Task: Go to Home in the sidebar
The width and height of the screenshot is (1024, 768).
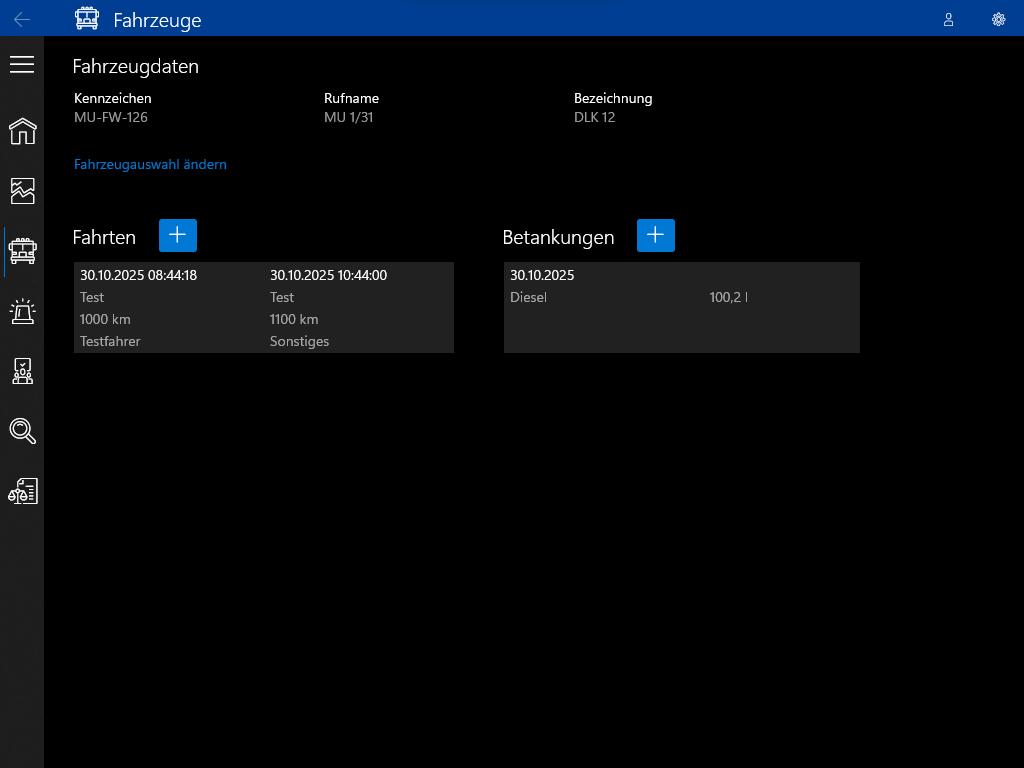Action: (22, 131)
